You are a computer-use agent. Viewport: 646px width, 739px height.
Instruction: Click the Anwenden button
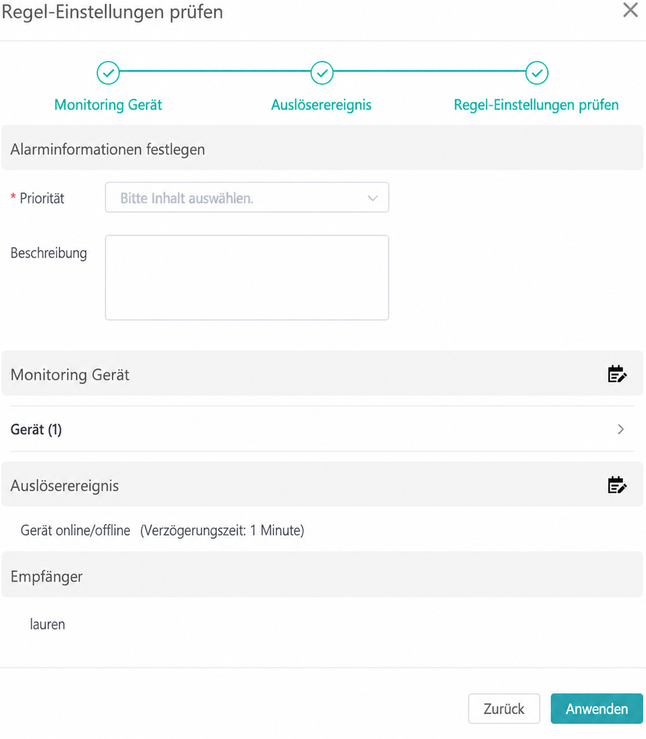click(x=597, y=708)
